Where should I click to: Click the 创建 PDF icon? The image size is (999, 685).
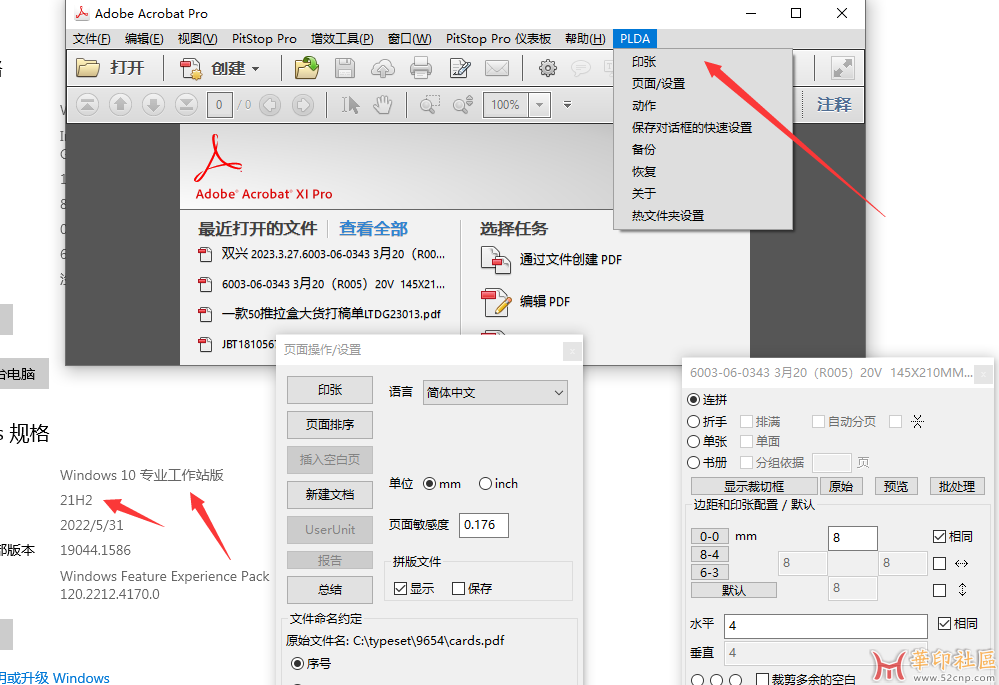pos(190,68)
